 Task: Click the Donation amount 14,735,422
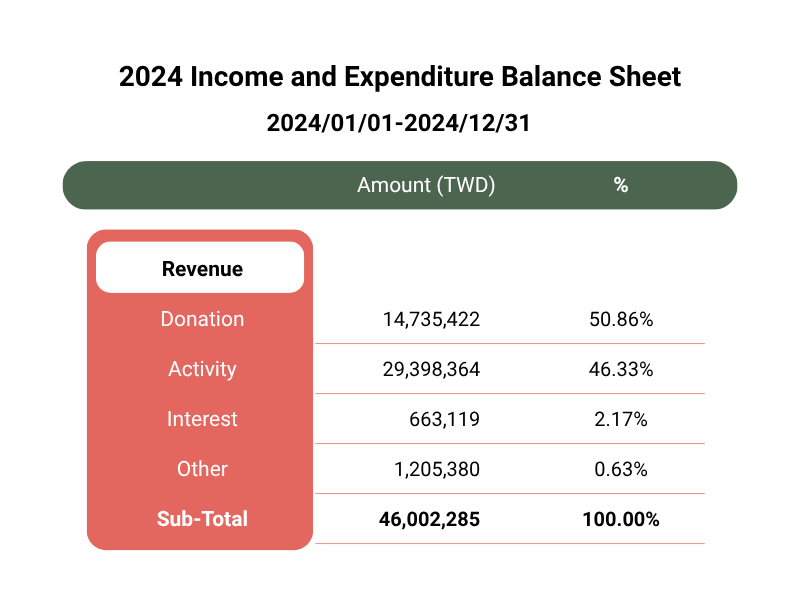click(x=431, y=319)
